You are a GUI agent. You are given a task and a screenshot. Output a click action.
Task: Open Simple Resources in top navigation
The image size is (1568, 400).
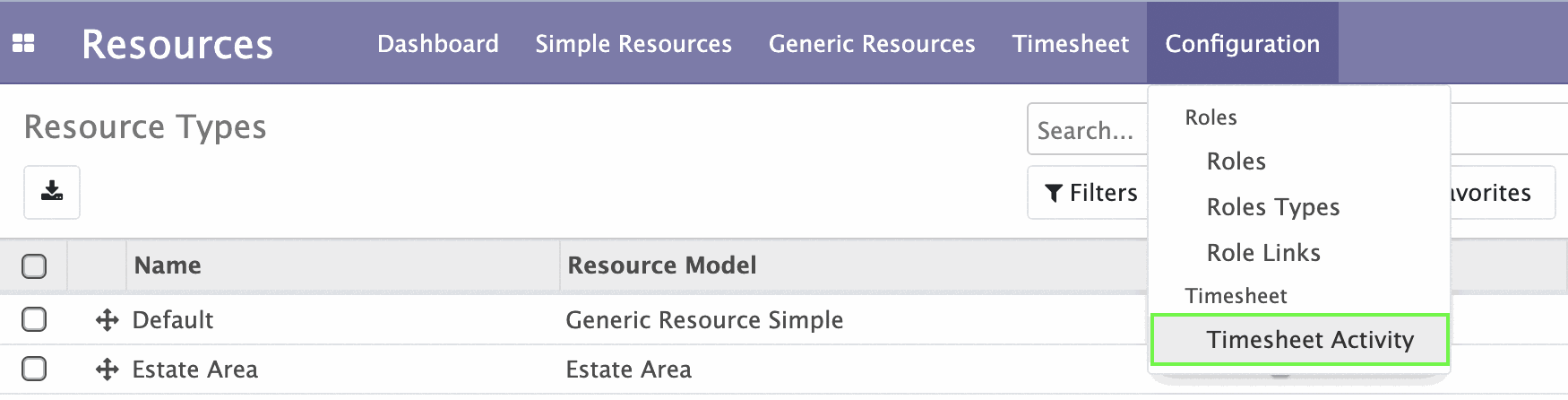633,43
